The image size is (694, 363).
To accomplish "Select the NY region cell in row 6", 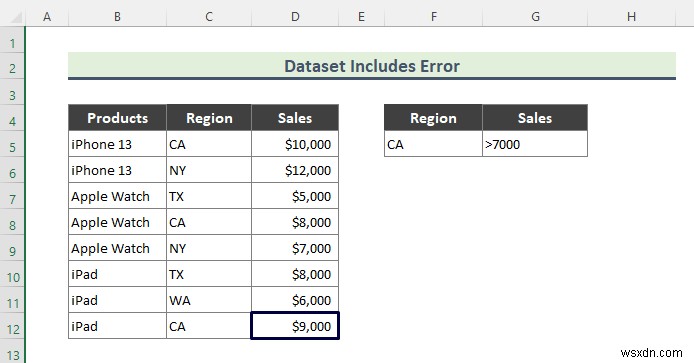I will [x=209, y=170].
